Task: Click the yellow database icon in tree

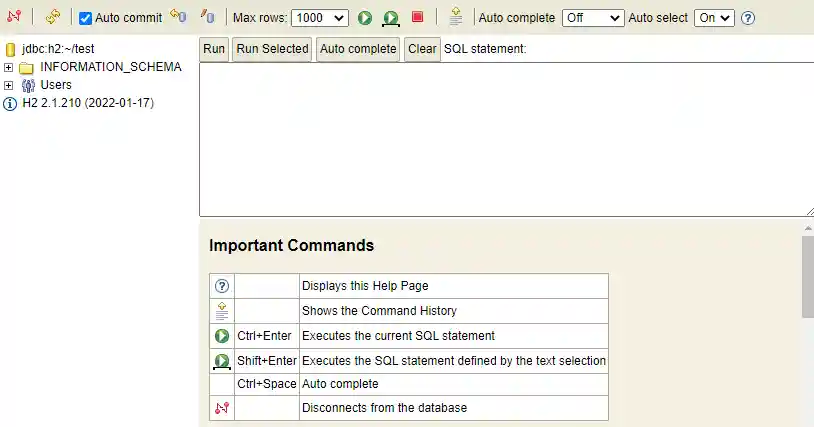Action: pyautogui.click(x=10, y=50)
